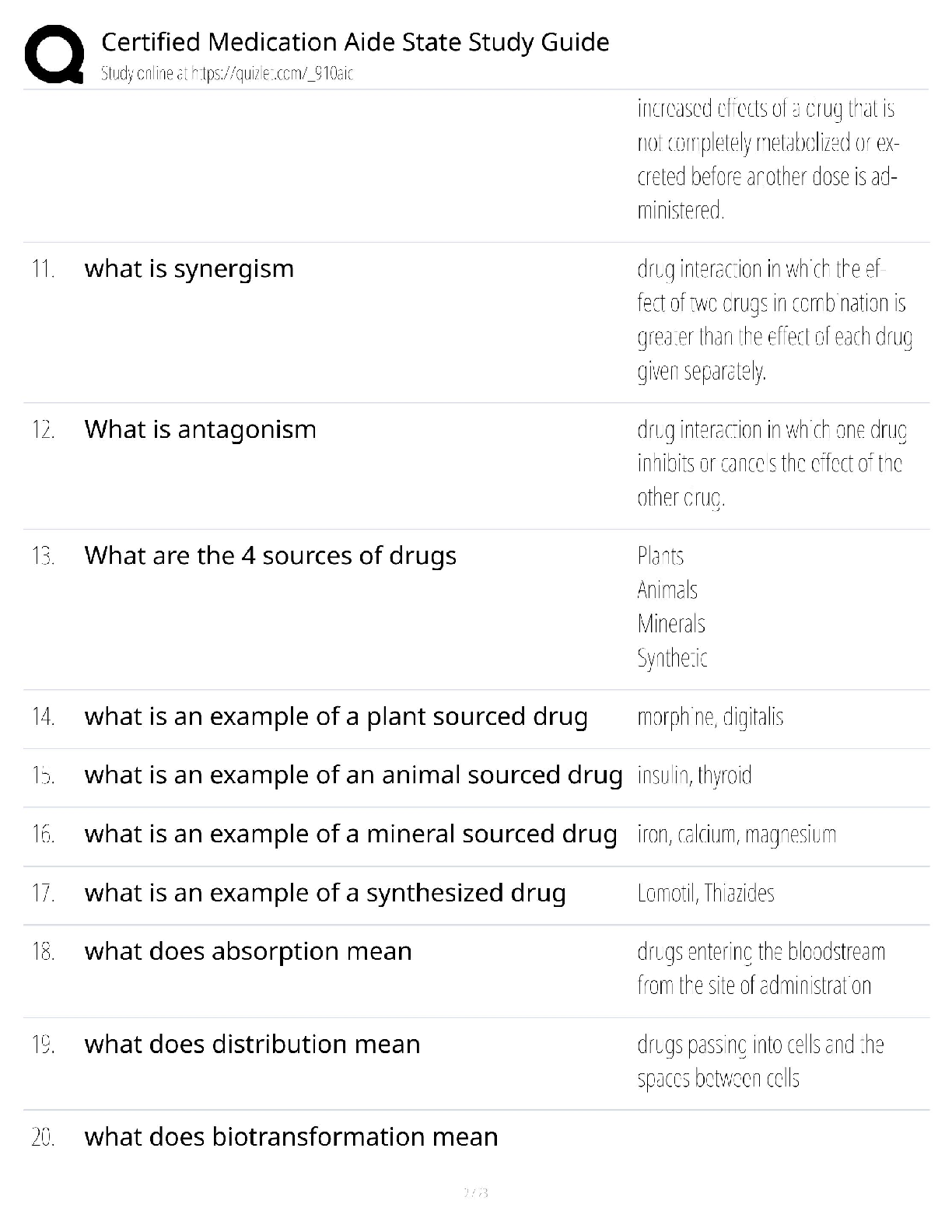Click the 'insulin, thyroid' answer
This screenshot has height=1232, width=952.
pyautogui.click(x=694, y=775)
